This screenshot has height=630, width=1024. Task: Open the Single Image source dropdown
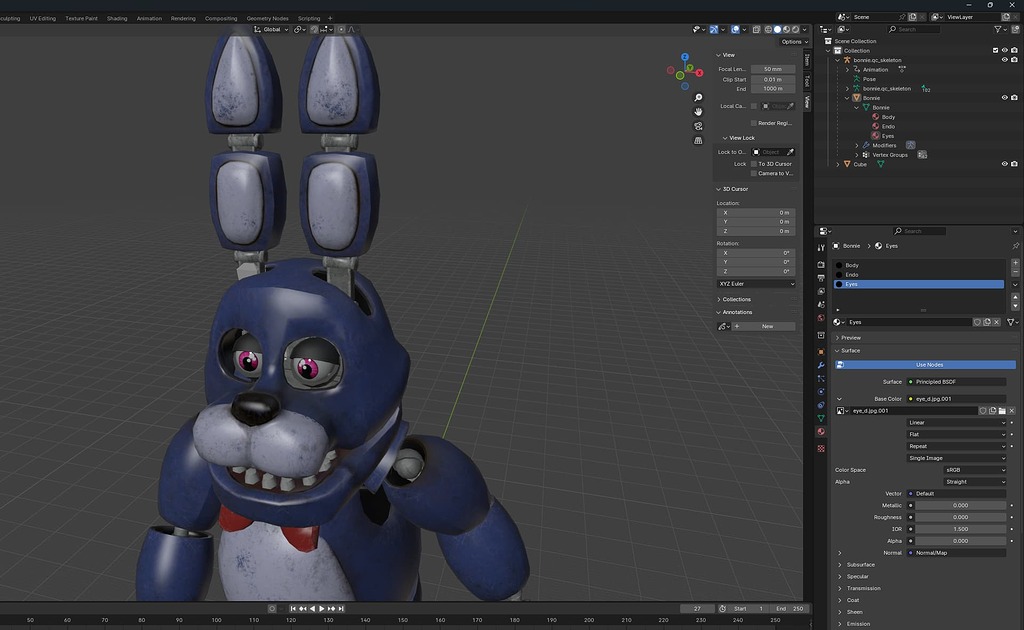(x=957, y=458)
